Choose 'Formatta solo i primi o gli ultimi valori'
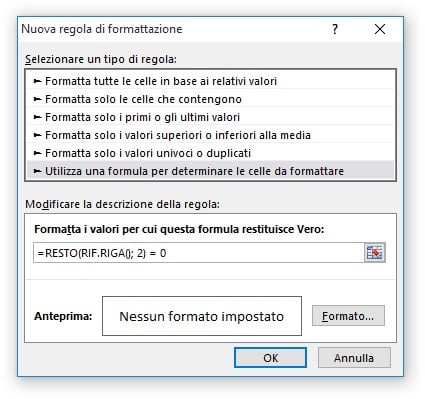This screenshot has height=399, width=425. pos(210,117)
